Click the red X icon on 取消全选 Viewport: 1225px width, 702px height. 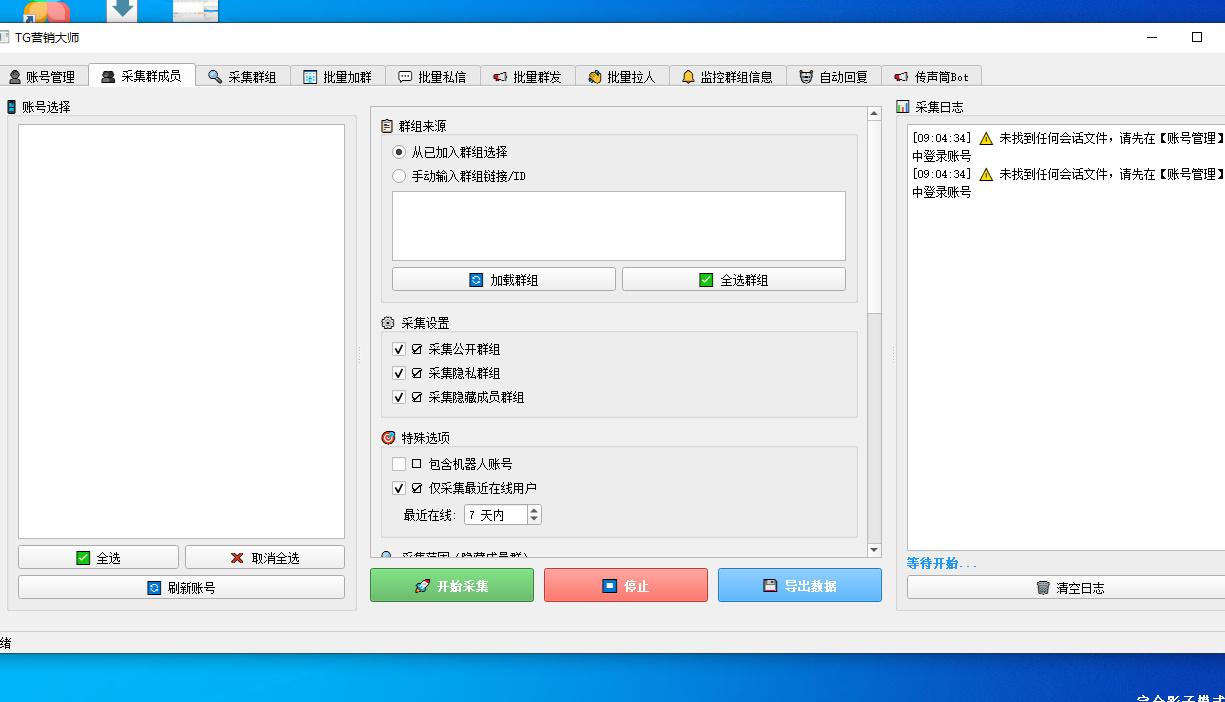tap(237, 558)
